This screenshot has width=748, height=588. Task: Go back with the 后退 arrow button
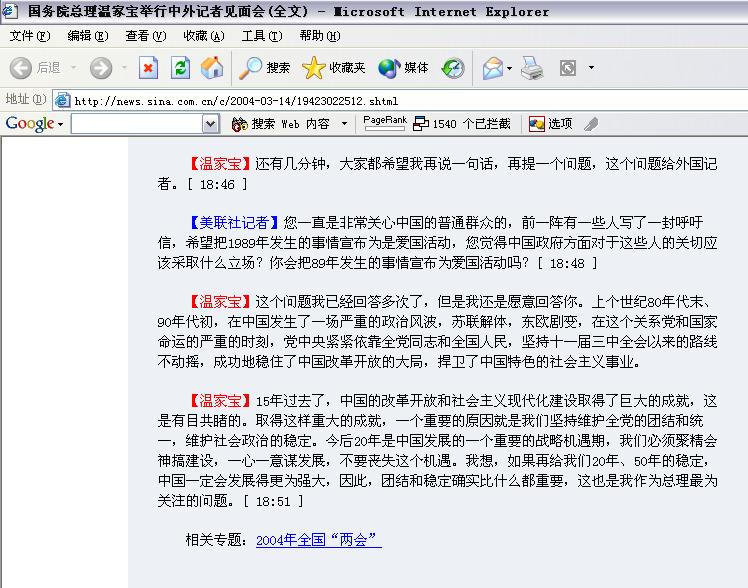click(34, 68)
